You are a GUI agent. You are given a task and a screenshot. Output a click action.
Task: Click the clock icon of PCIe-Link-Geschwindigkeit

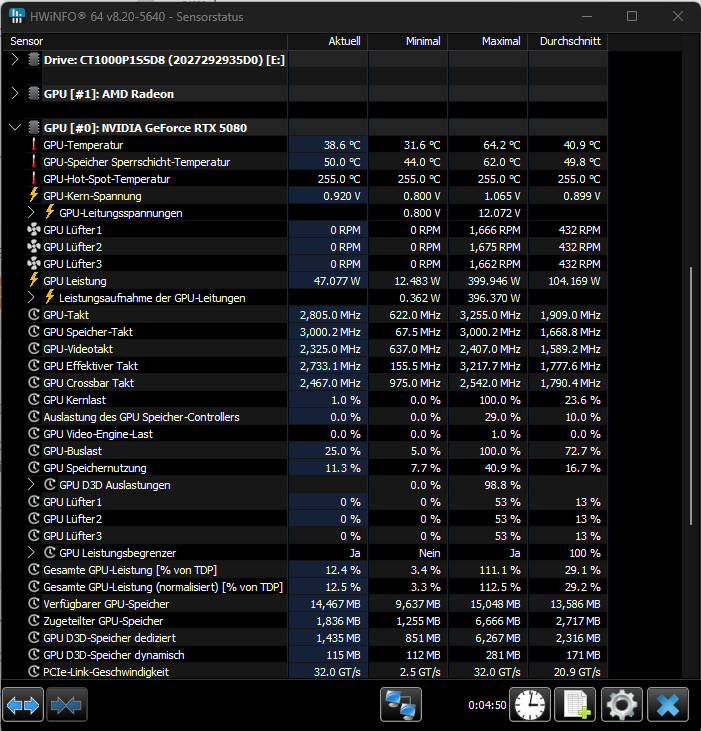pyautogui.click(x=34, y=671)
